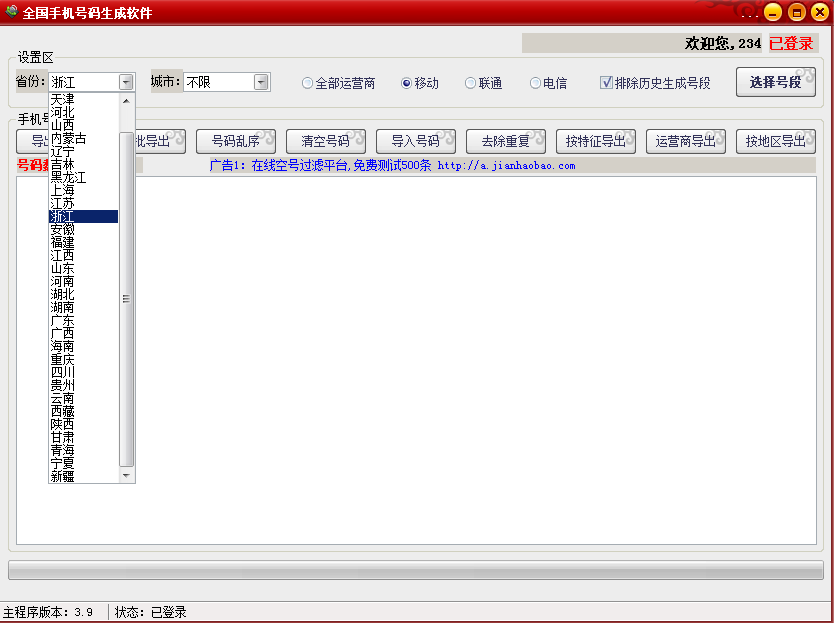
Task: Minimize the window
Action: coord(773,12)
